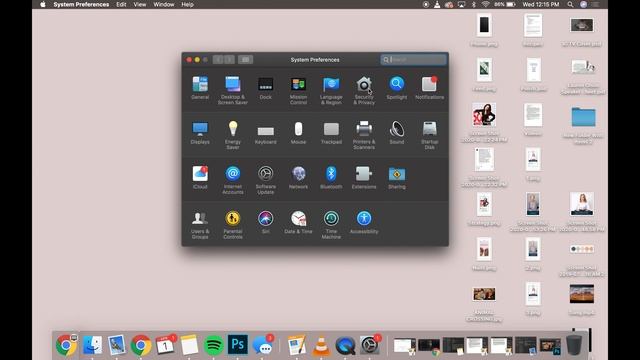Click the battery status indicator
Image resolution: width=640 pixels, height=360 pixels.
point(505,4)
